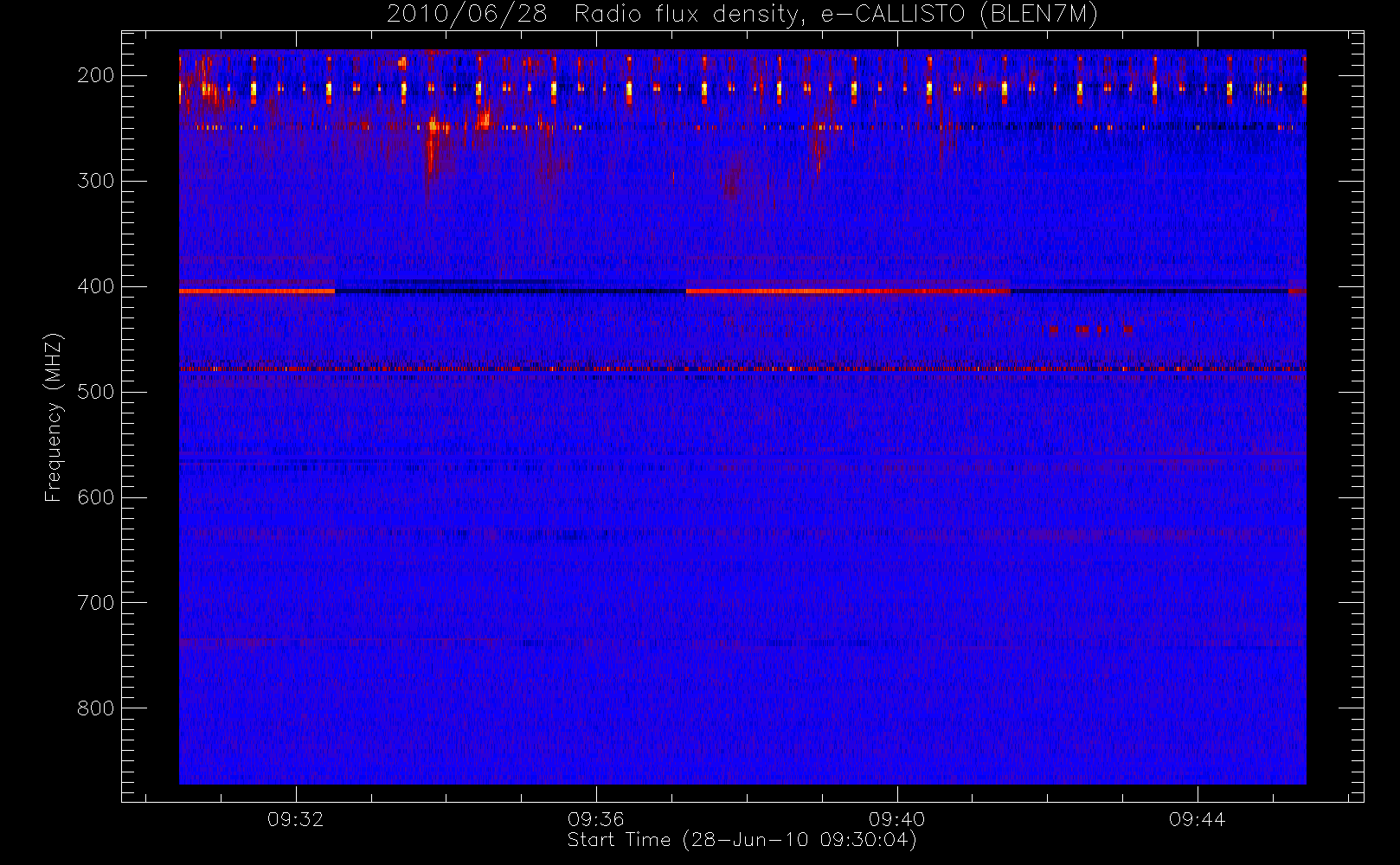
Task: Click the 200 frequency tick label
Action: (95, 75)
